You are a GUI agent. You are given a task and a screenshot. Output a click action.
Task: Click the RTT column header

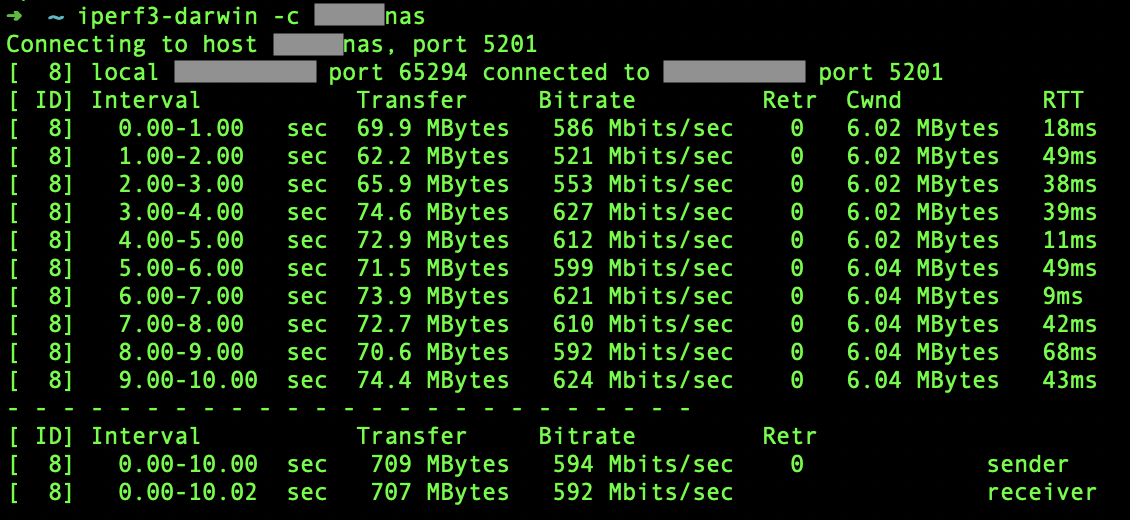[1063, 100]
